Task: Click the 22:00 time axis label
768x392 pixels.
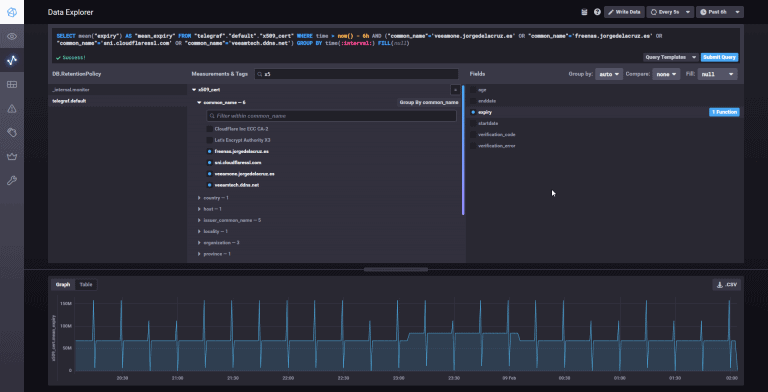Action: click(288, 378)
